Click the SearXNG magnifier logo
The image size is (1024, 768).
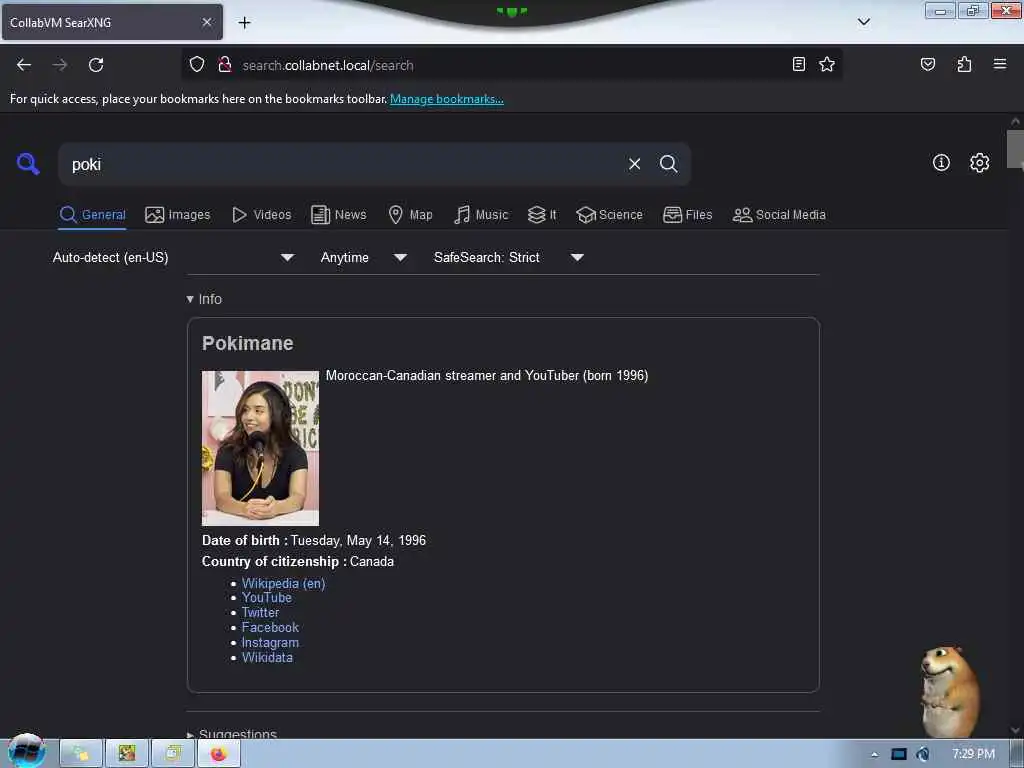click(x=28, y=163)
